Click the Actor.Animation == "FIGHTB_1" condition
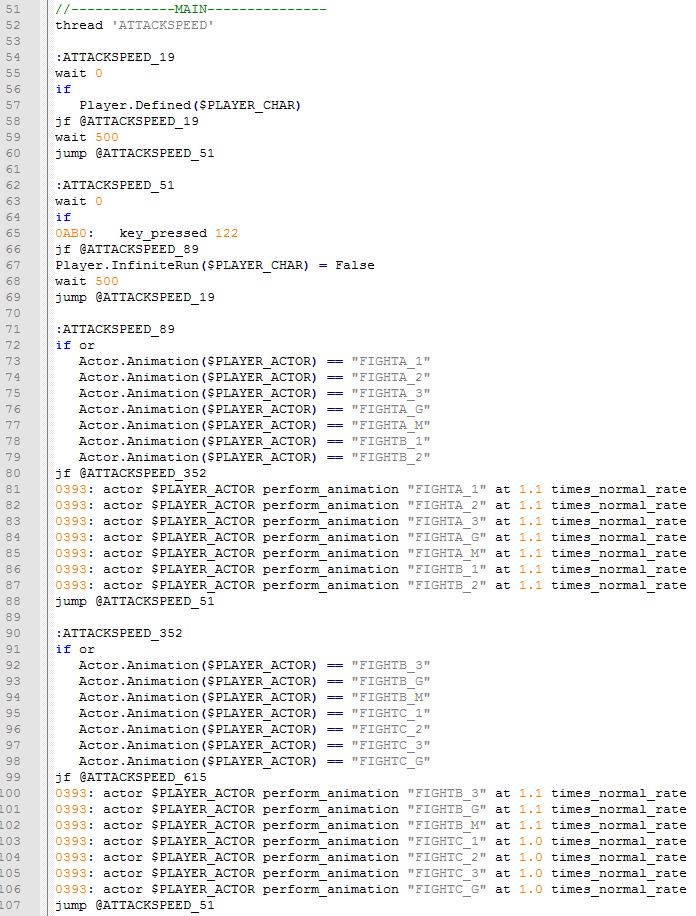Screen dimensions: 696x916 coord(255,442)
